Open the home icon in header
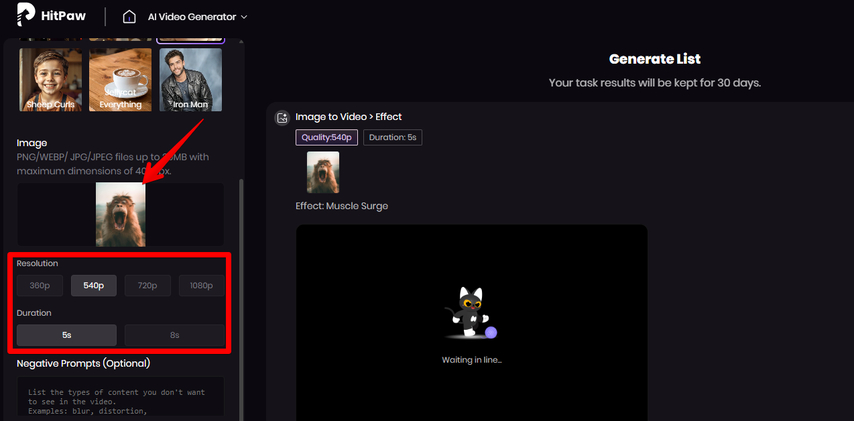Viewport: 854px width, 421px height. [129, 17]
